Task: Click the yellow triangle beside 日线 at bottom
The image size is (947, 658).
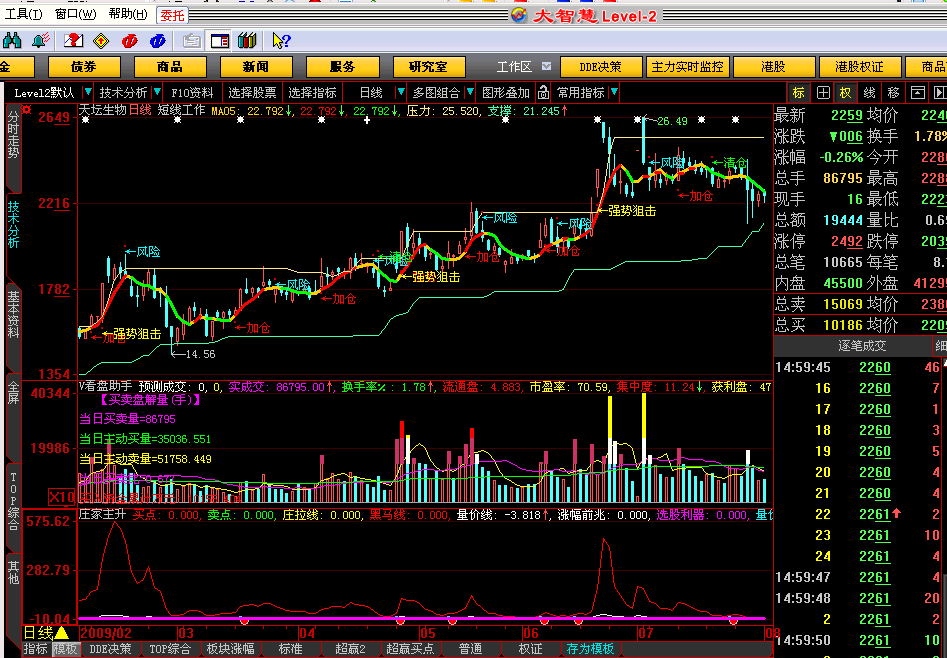Action: pos(62,633)
